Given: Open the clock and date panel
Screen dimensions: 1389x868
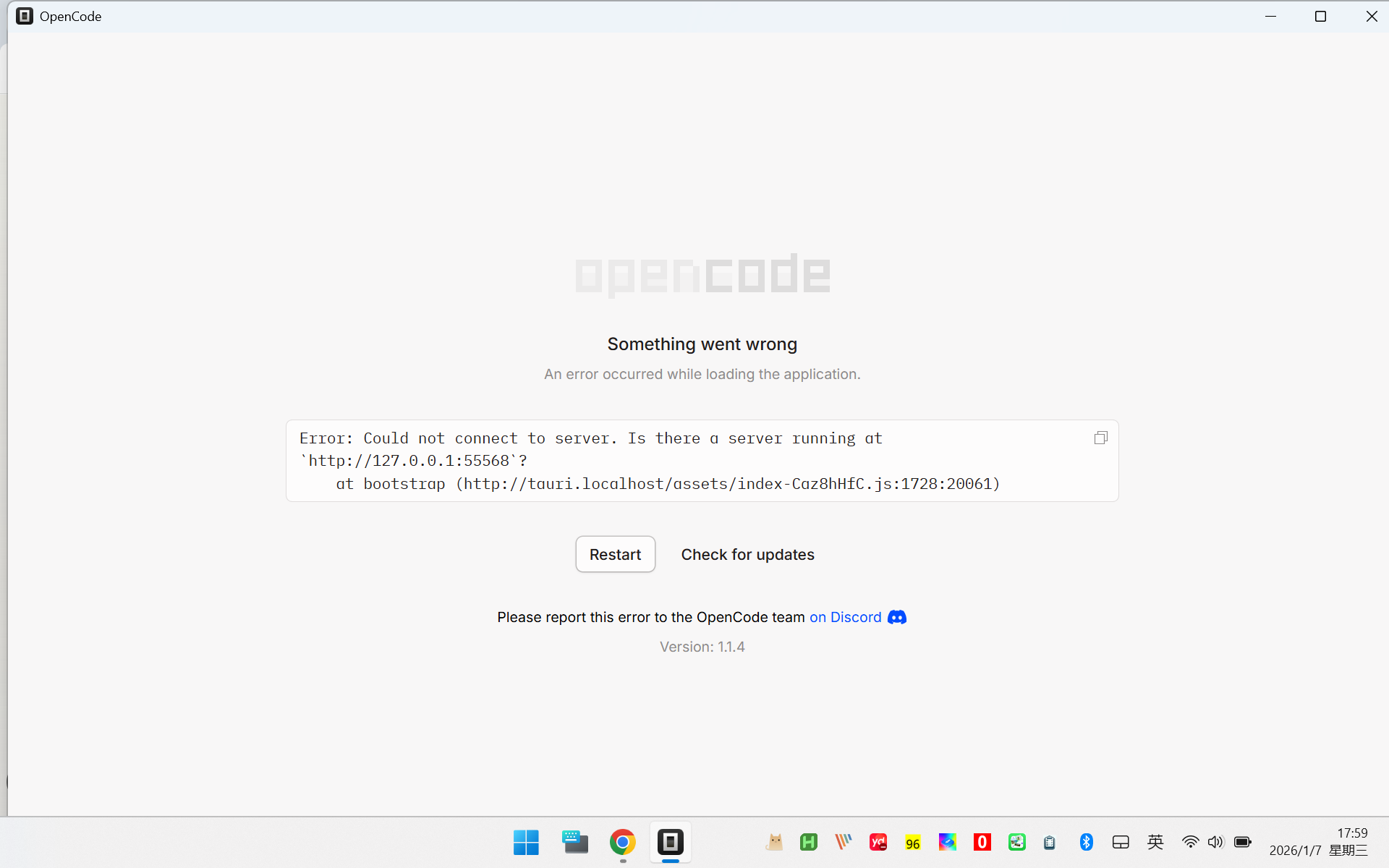Looking at the screenshot, I should 1319,842.
